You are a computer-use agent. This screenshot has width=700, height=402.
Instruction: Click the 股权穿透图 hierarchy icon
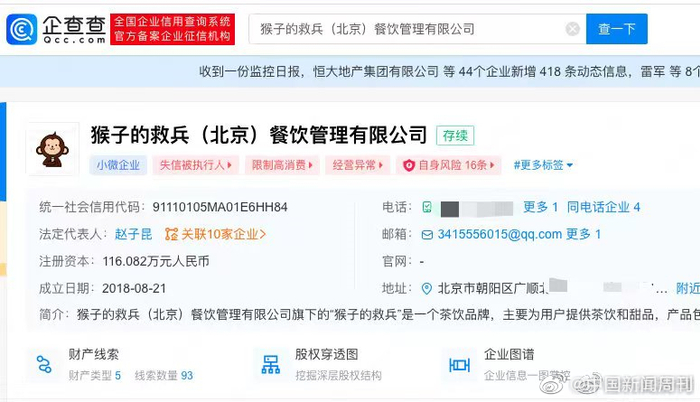(271, 364)
